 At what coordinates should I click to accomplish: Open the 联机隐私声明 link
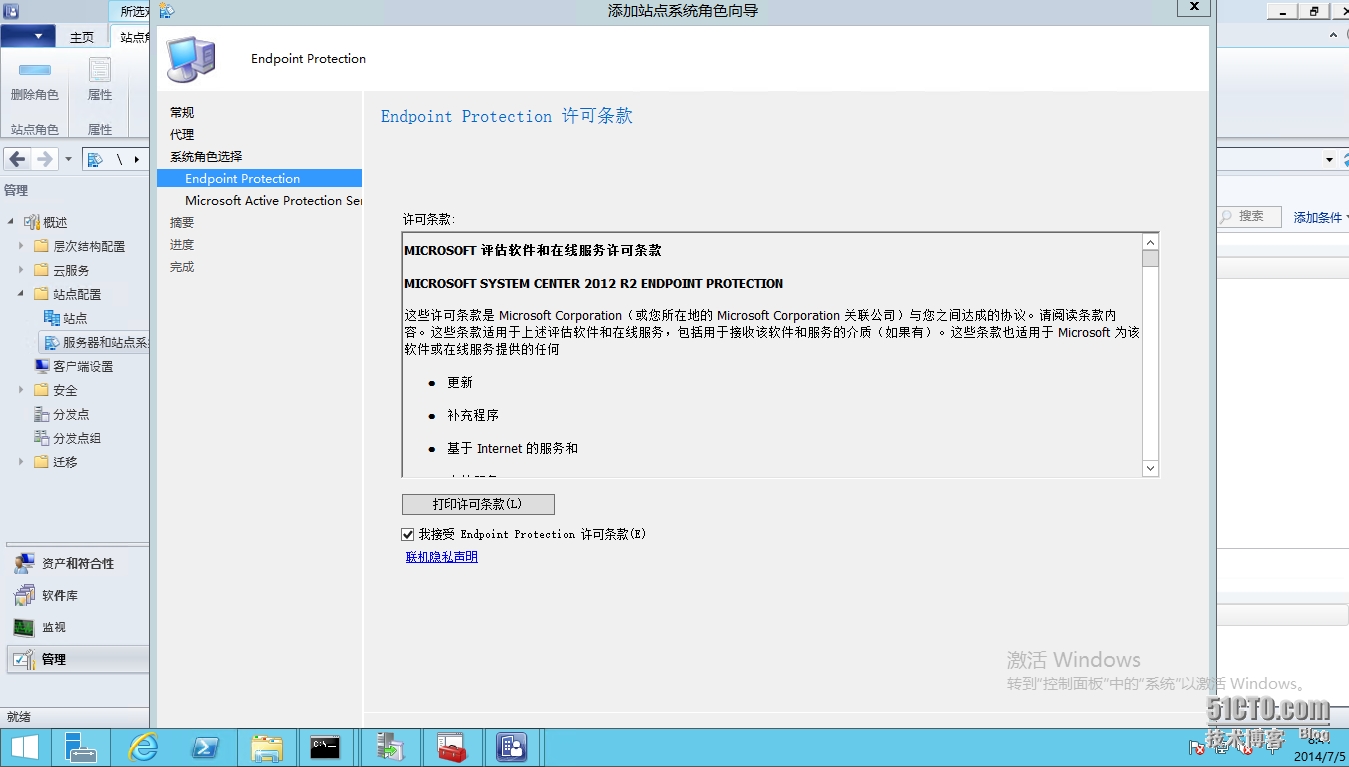point(442,557)
